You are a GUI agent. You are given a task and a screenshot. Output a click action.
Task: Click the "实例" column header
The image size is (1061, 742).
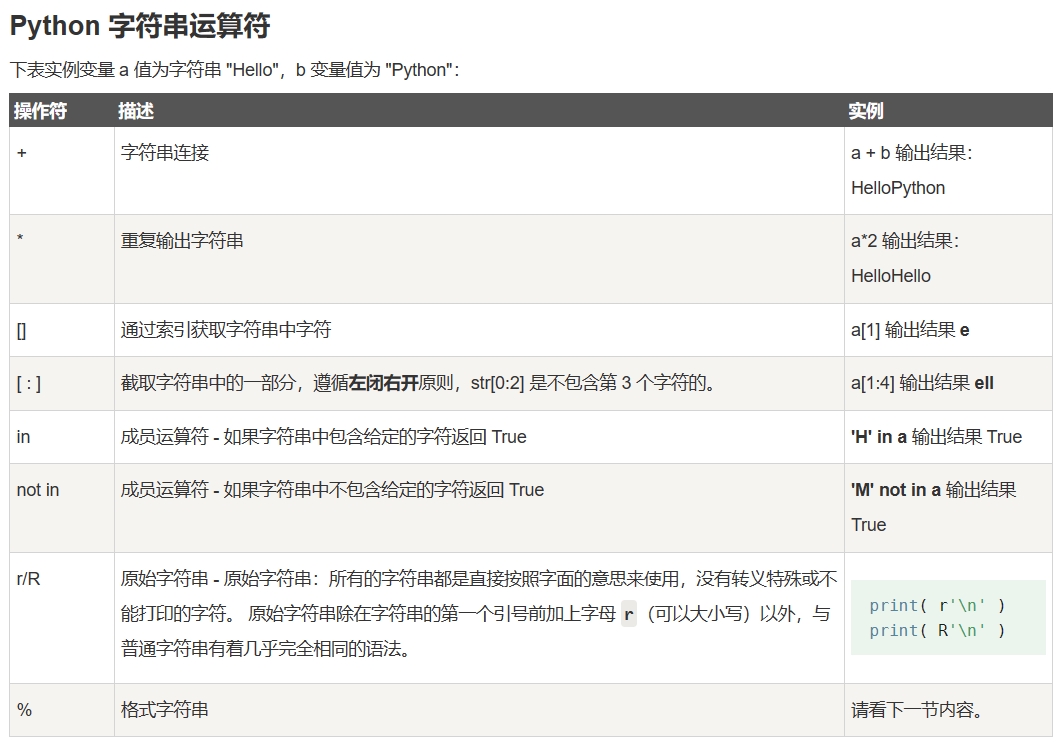[x=866, y=111]
